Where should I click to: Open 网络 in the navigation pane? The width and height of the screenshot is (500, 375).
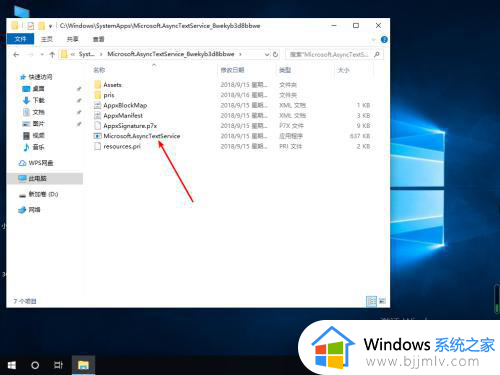34,210
